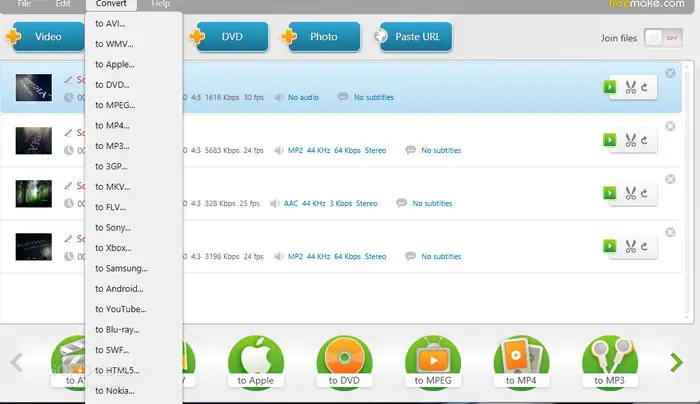
Task: Play the first video in the list
Action: coord(609,87)
